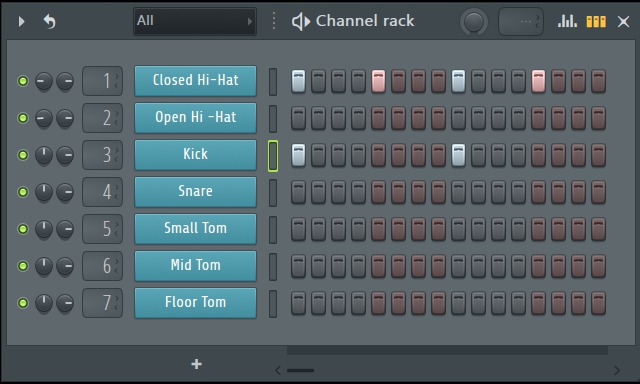Play the pattern with the play arrow
The image size is (640, 384).
tap(21, 21)
